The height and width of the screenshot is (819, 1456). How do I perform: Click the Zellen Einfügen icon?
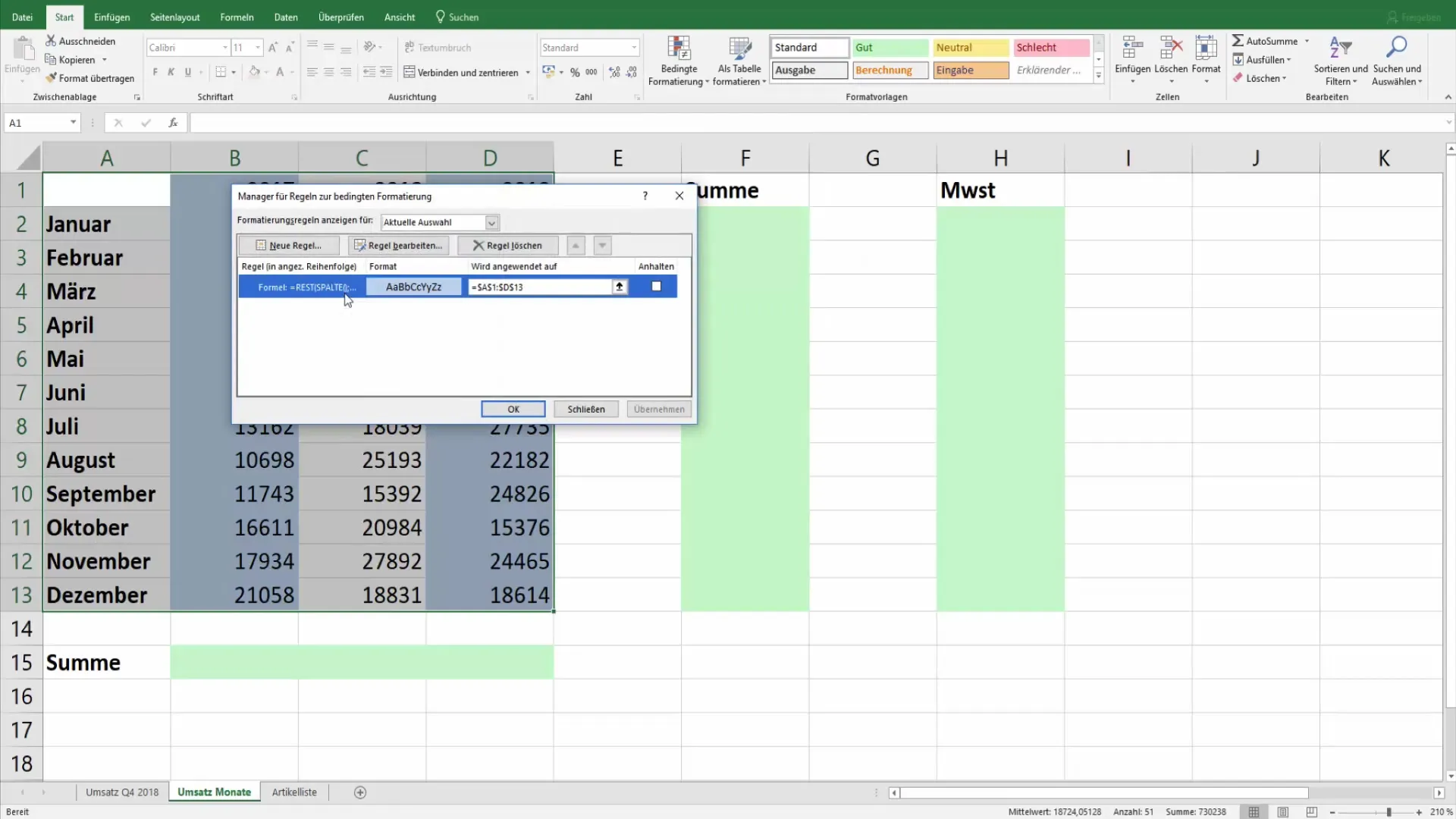(x=1132, y=48)
